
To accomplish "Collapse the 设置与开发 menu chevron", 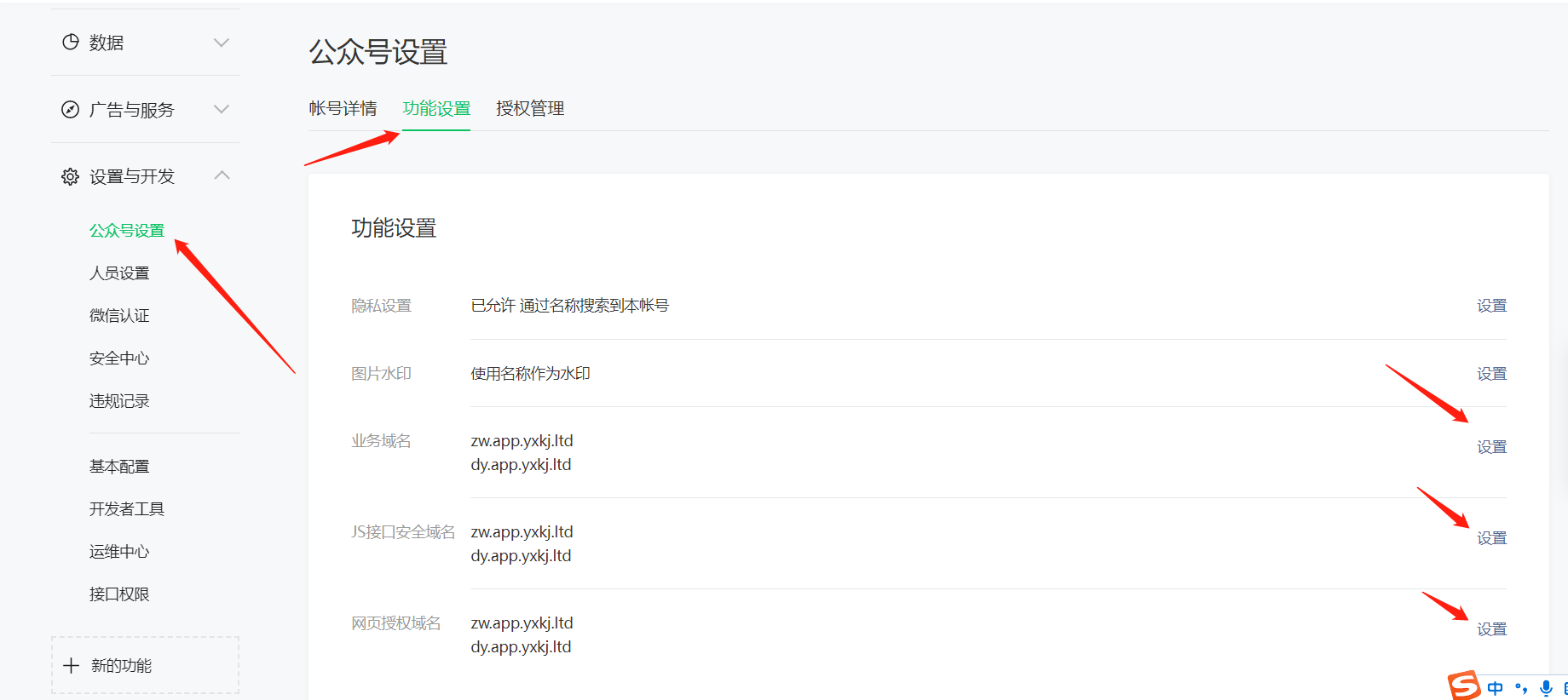I will tap(222, 175).
